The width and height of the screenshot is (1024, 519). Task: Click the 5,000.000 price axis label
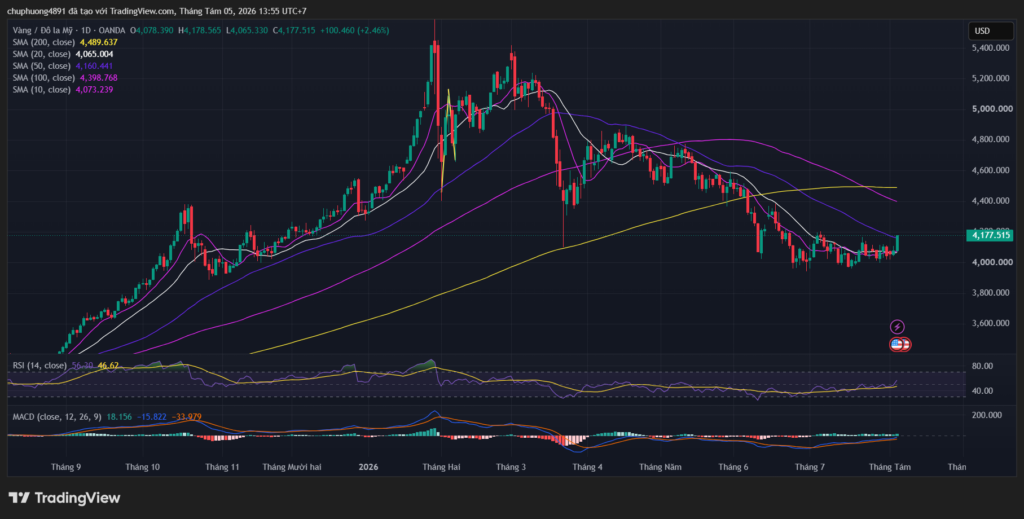(992, 109)
